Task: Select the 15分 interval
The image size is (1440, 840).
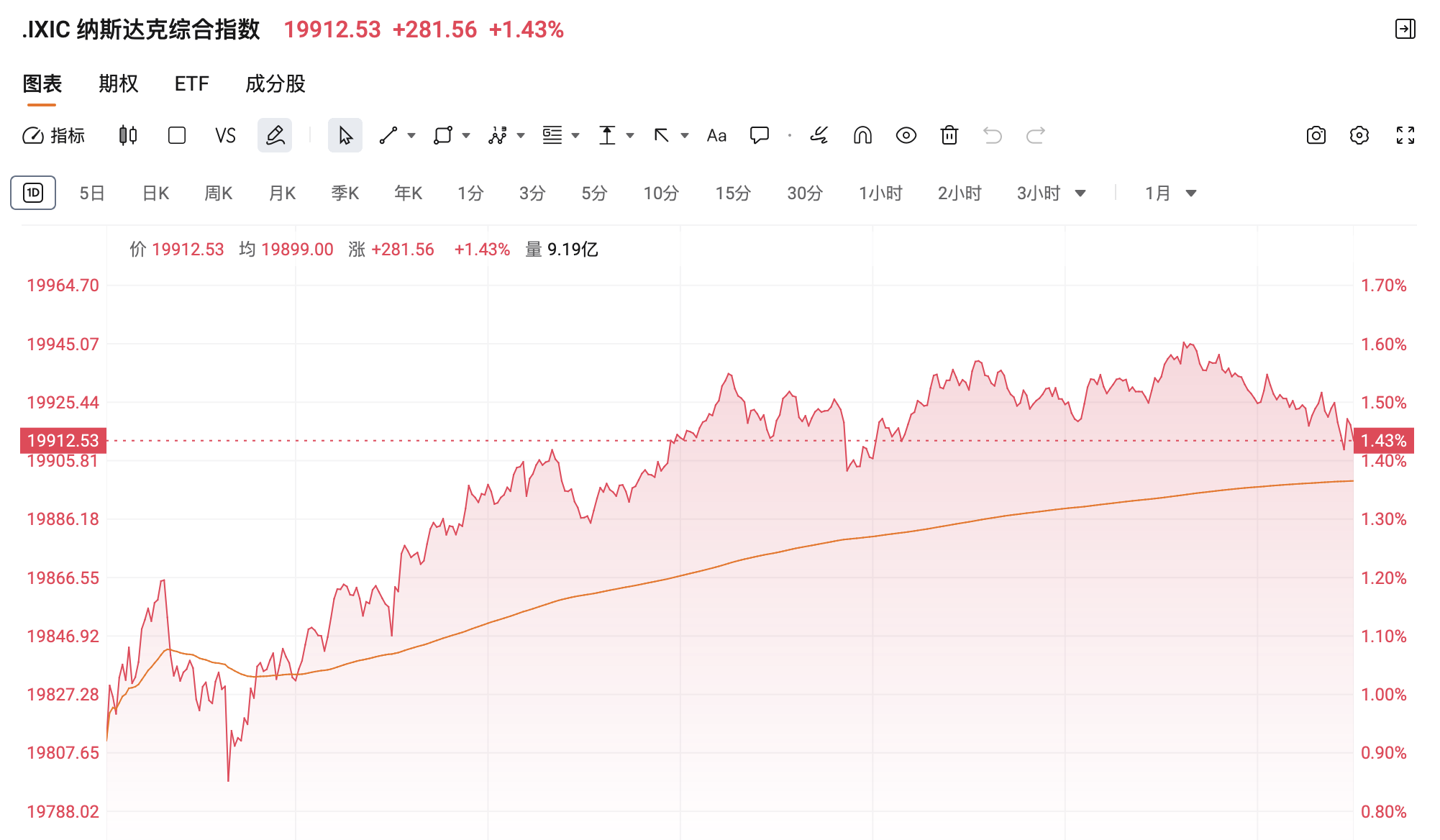Action: 733,193
